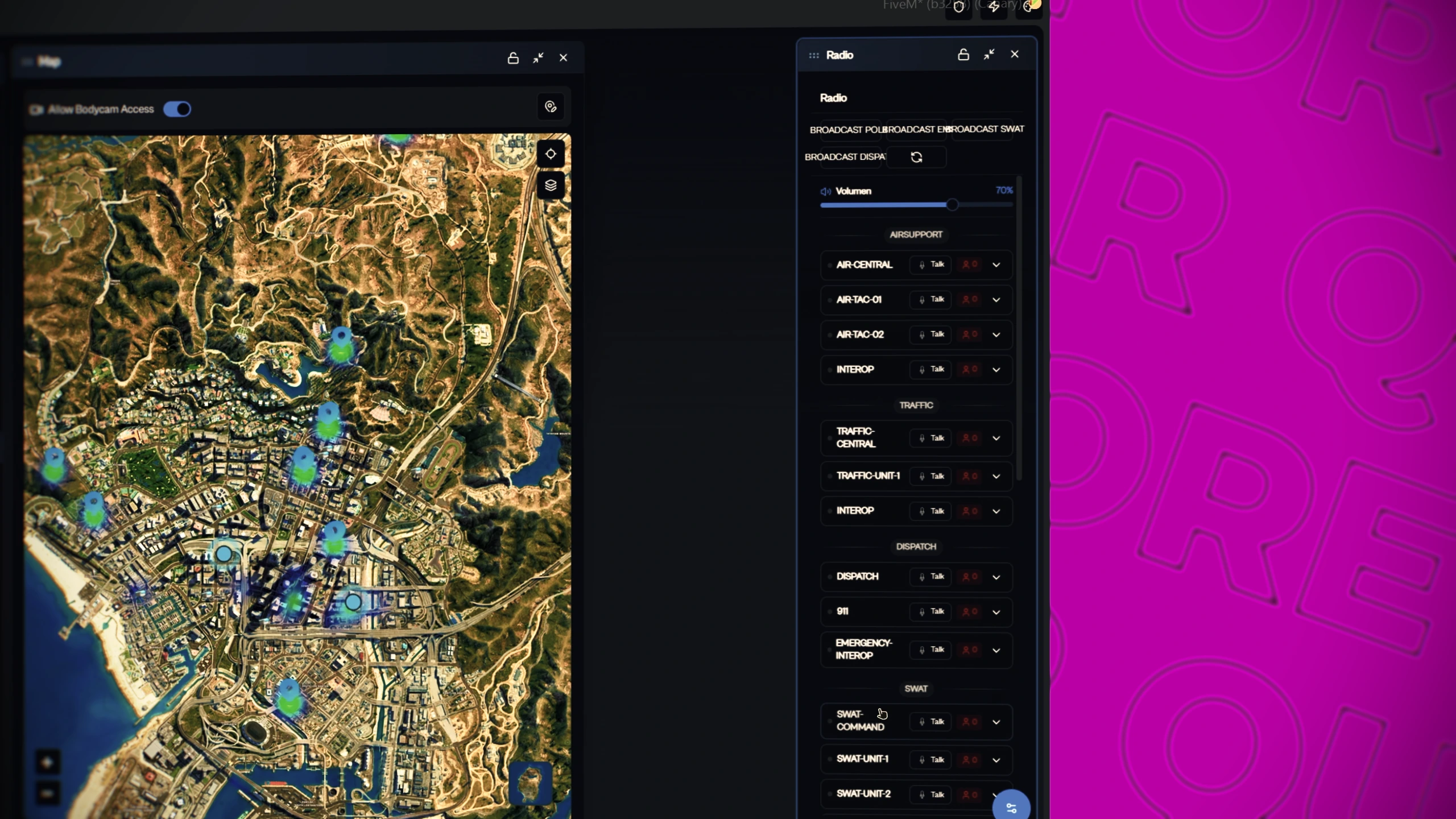Image resolution: width=1456 pixels, height=819 pixels.
Task: Toggle the lock on the Radio panel
Action: 963,55
